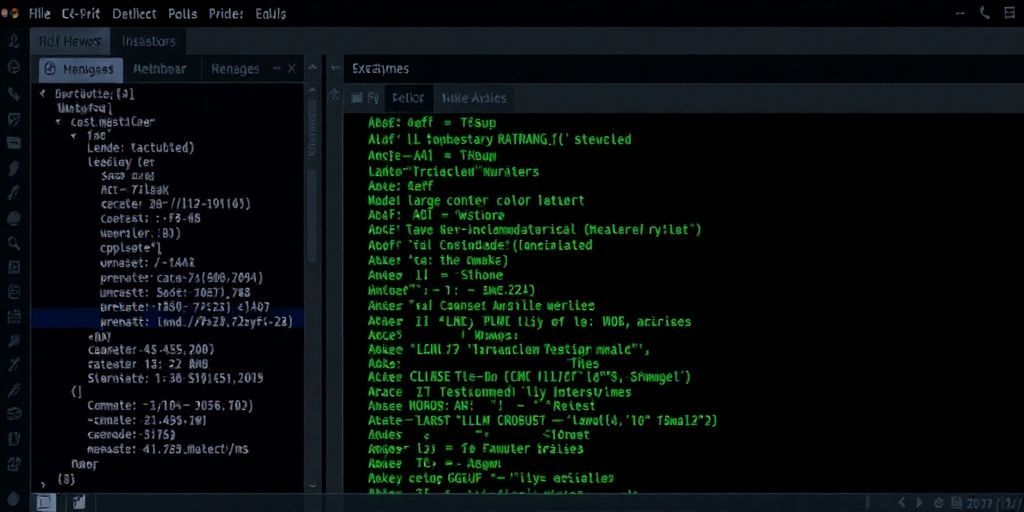Click the Araee ZT Testonmed line
Viewport: 1024px width, 512px height.
(x=500, y=392)
